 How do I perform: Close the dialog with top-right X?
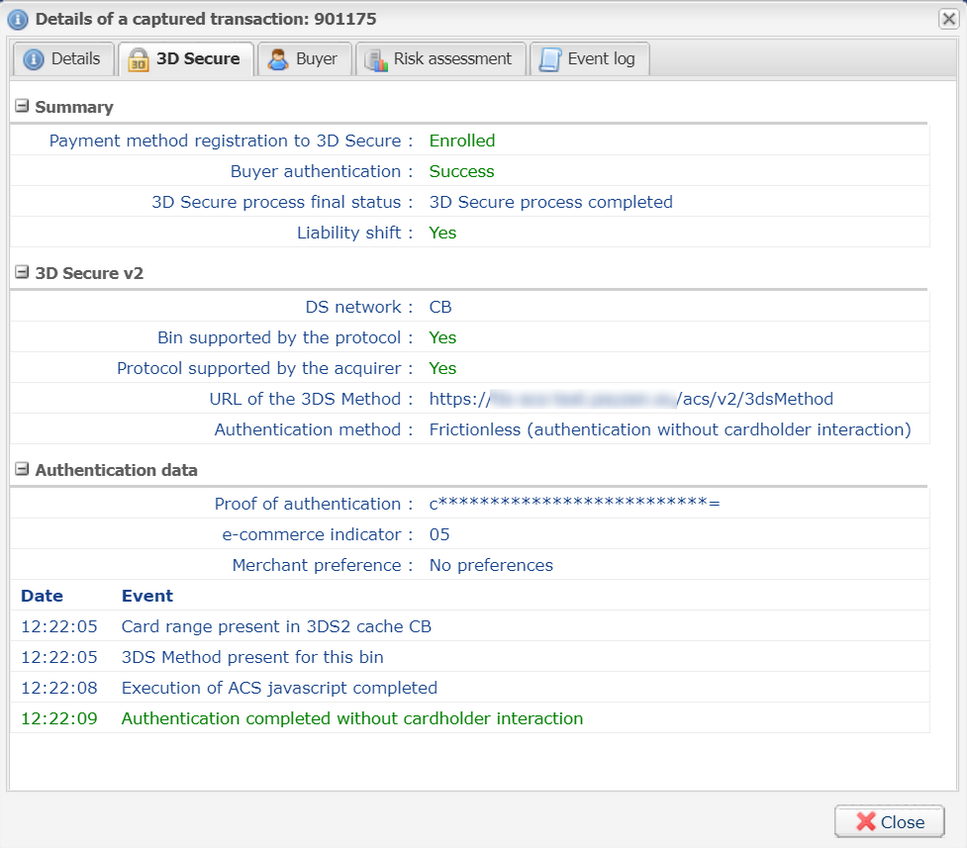click(x=948, y=19)
